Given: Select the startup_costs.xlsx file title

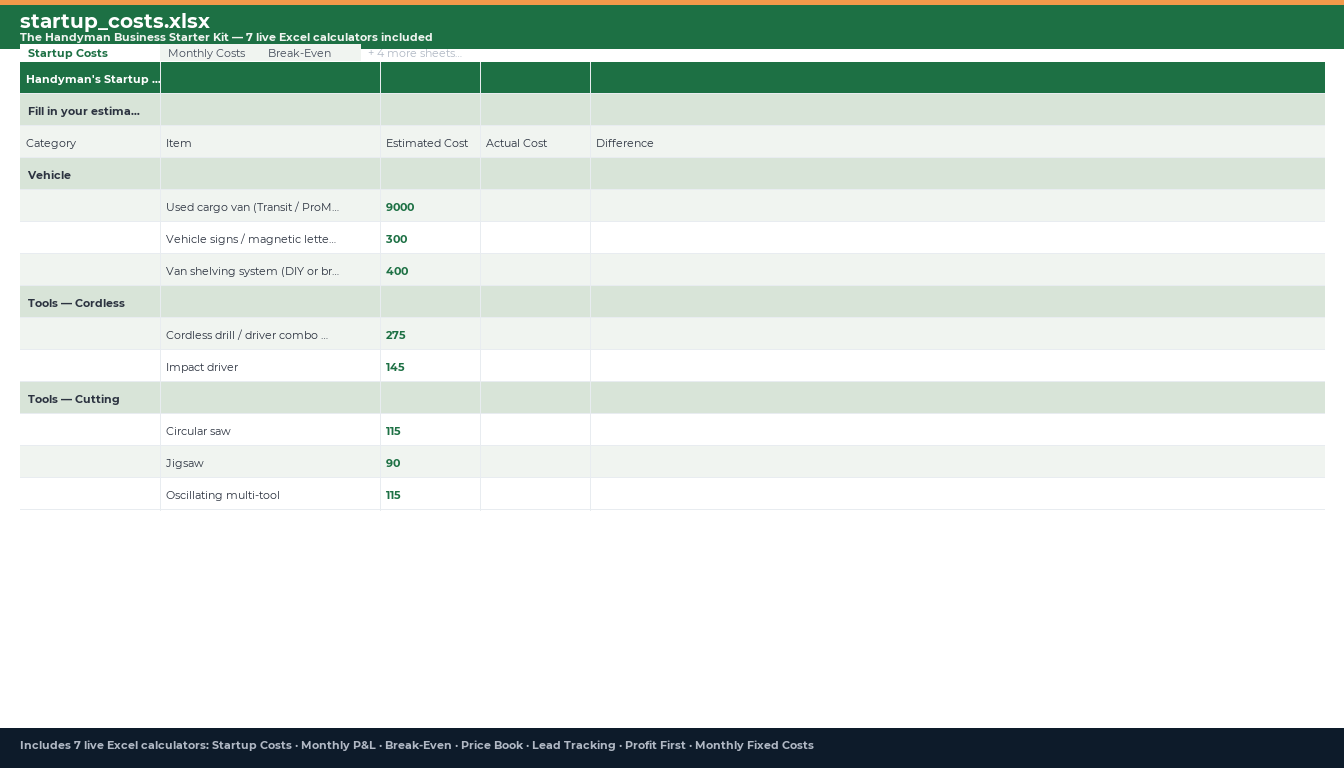Looking at the screenshot, I should (115, 21).
